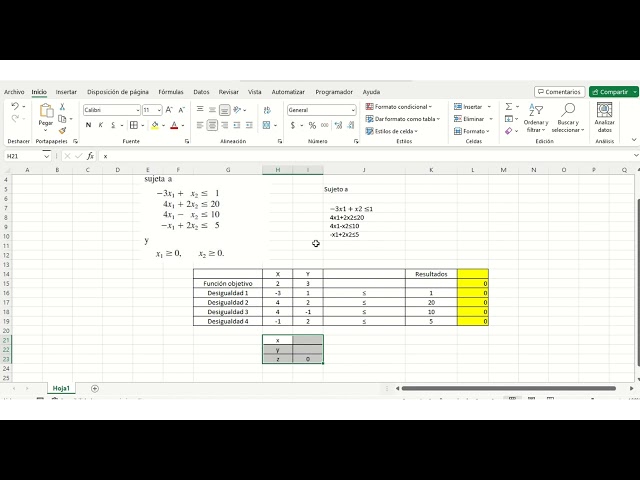Expand Estilos de celda menu
The width and height of the screenshot is (640, 480).
tap(391, 131)
